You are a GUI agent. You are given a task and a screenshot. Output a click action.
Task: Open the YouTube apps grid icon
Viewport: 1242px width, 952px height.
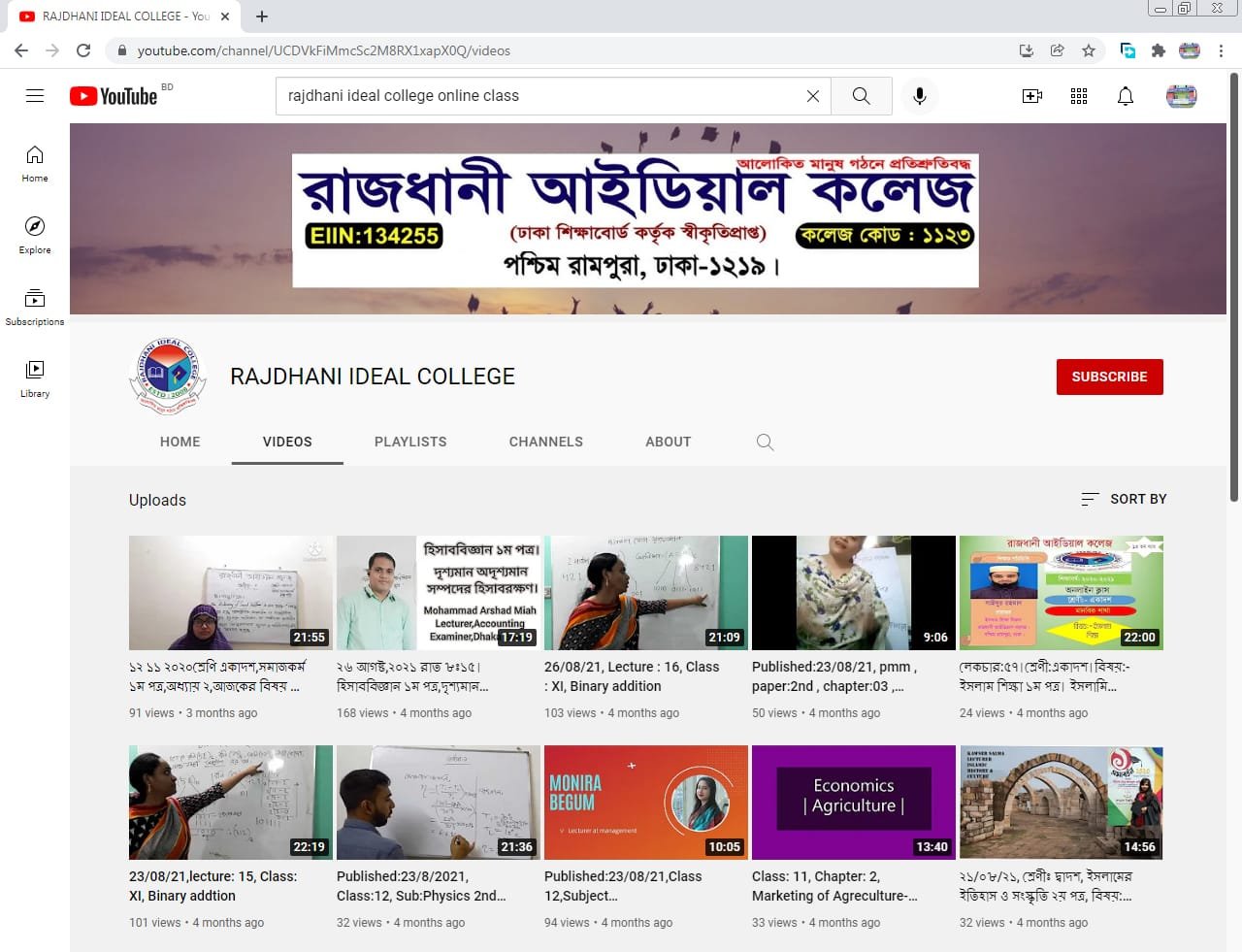tap(1078, 96)
